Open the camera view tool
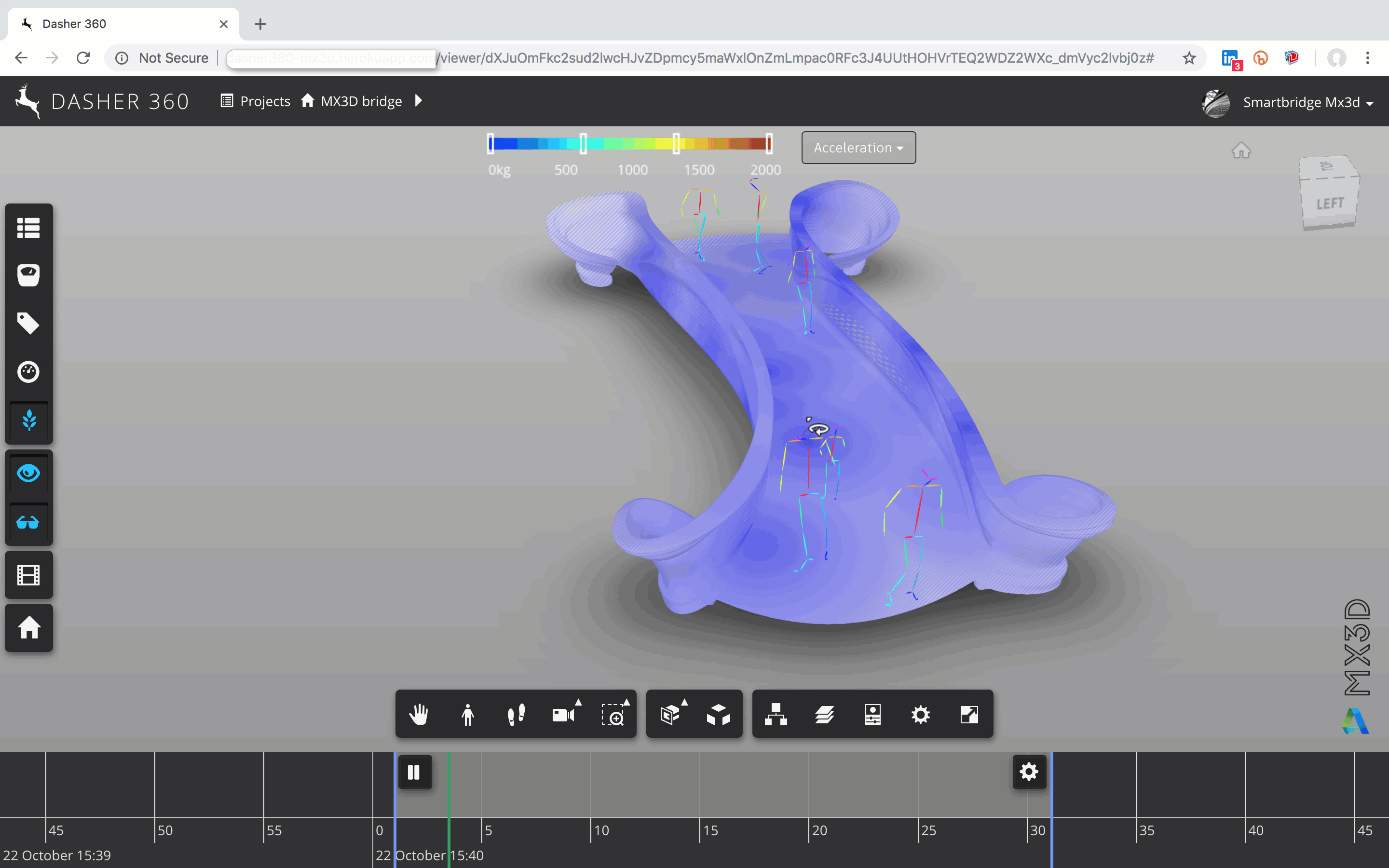This screenshot has height=868, width=1389. (x=564, y=714)
